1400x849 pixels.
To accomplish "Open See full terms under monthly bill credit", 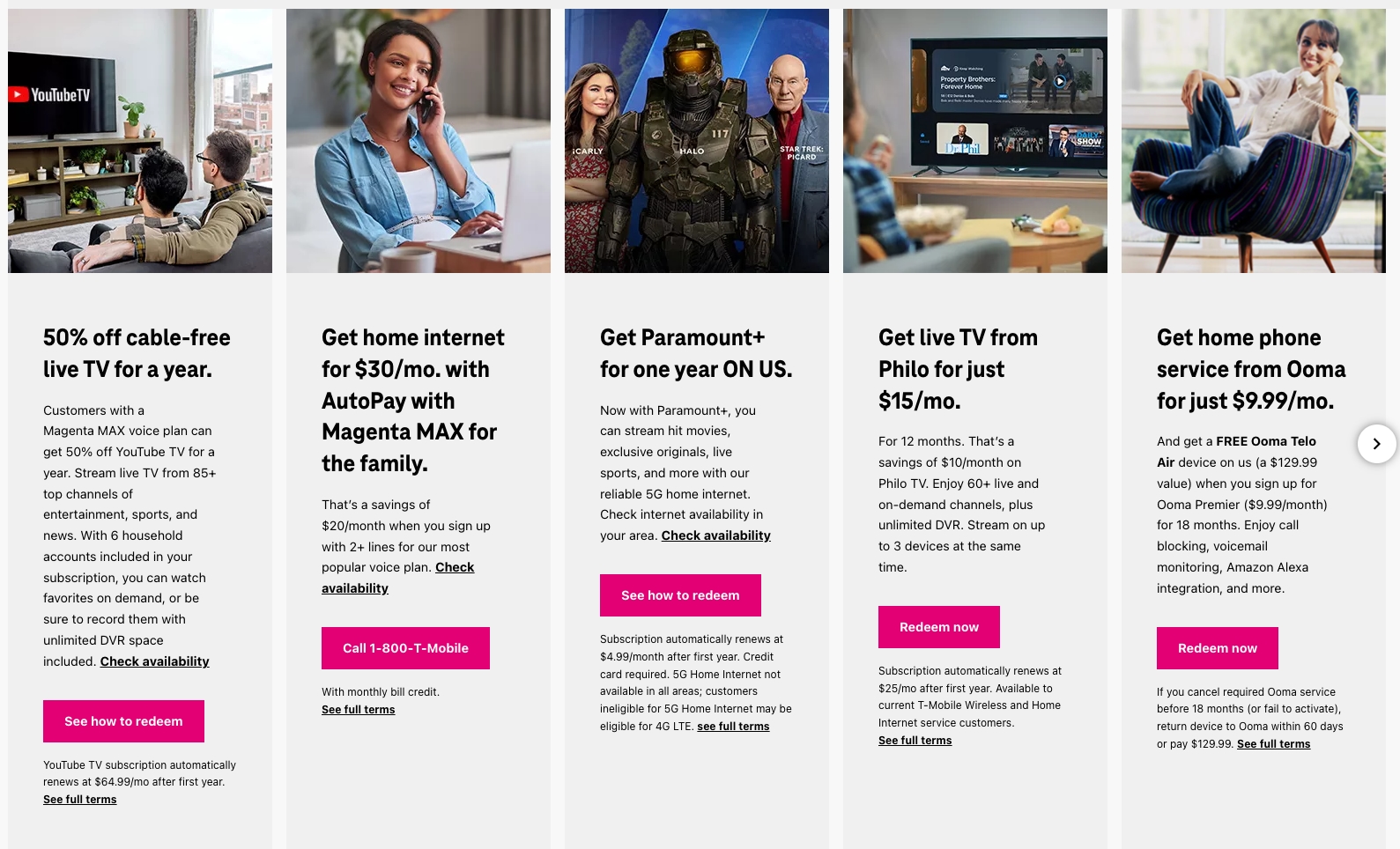I will [359, 710].
